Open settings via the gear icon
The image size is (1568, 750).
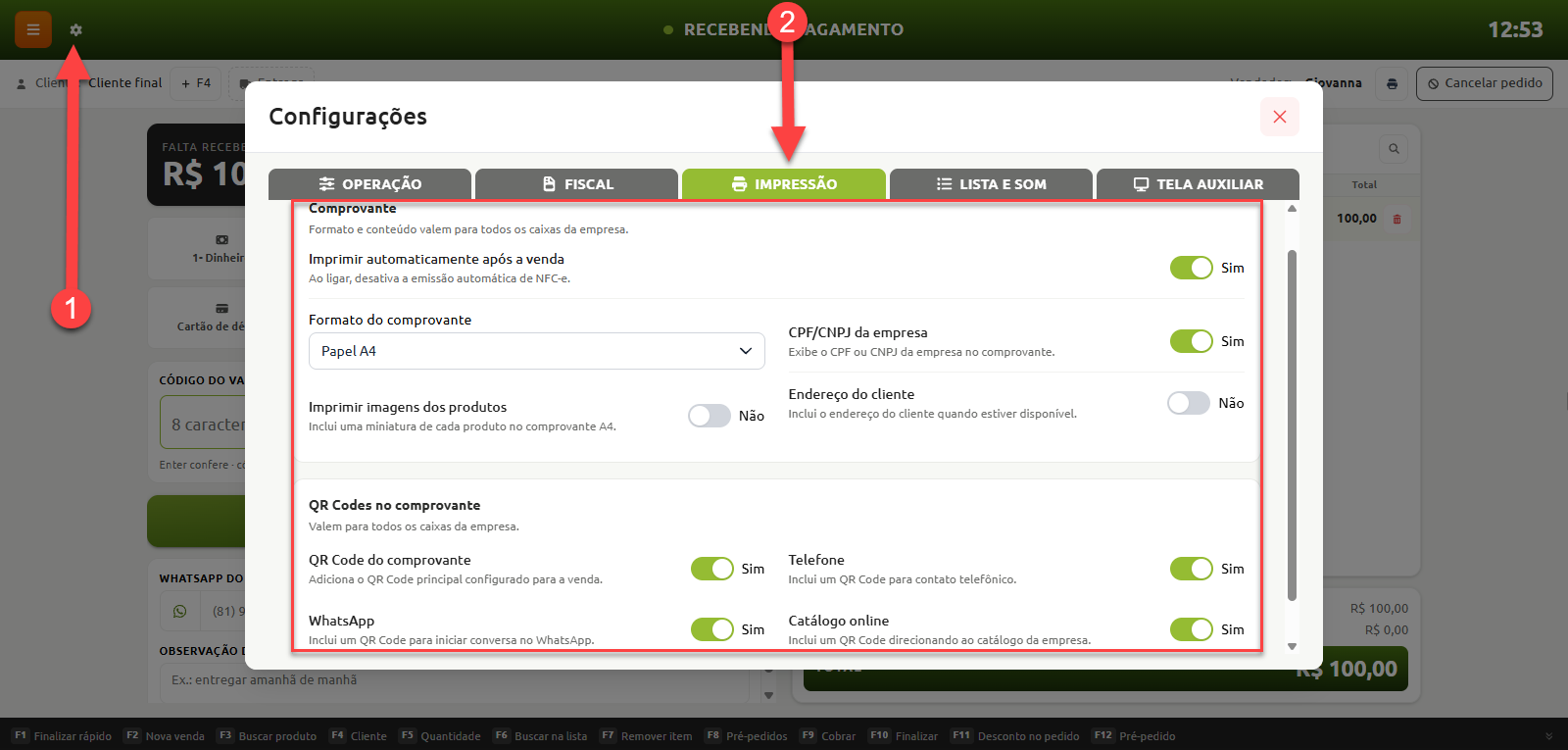[76, 30]
